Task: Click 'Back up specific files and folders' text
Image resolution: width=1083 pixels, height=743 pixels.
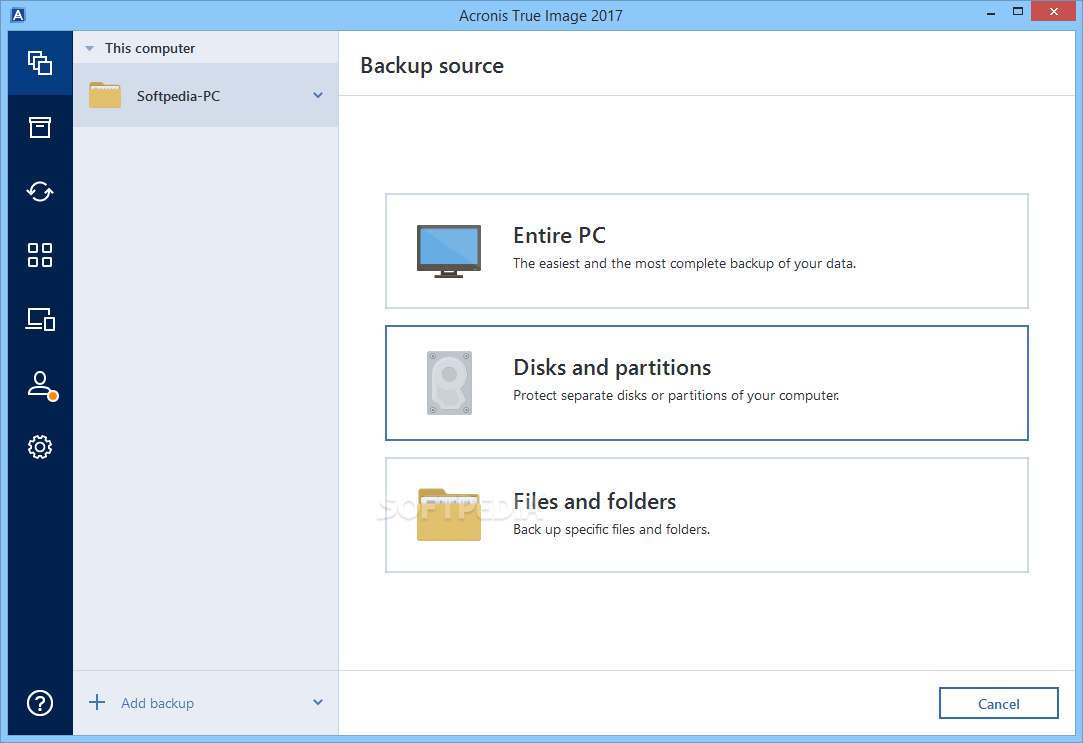Action: 611,530
